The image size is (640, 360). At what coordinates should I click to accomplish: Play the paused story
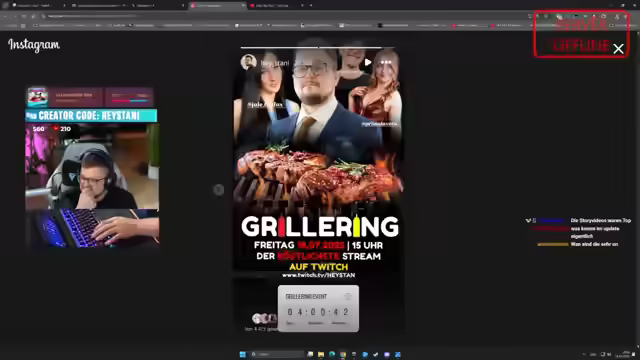[x=368, y=62]
